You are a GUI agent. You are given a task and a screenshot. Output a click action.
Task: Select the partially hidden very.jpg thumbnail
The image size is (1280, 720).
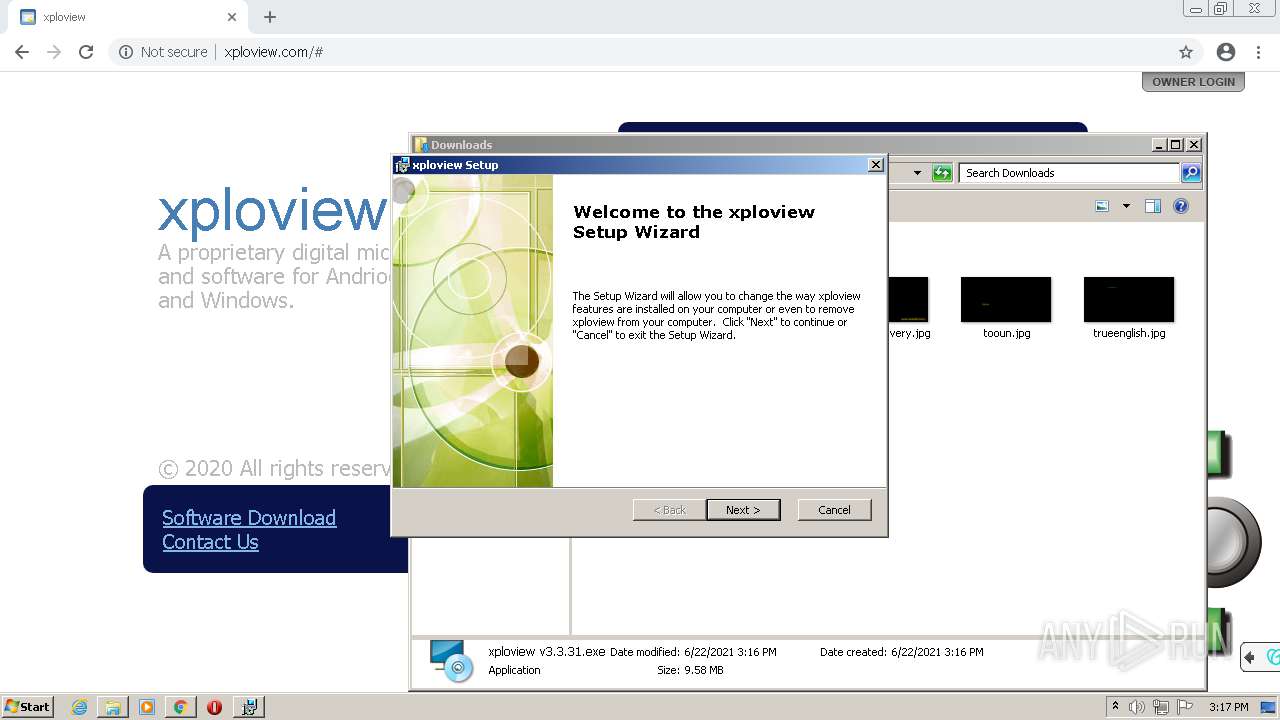[908, 300]
